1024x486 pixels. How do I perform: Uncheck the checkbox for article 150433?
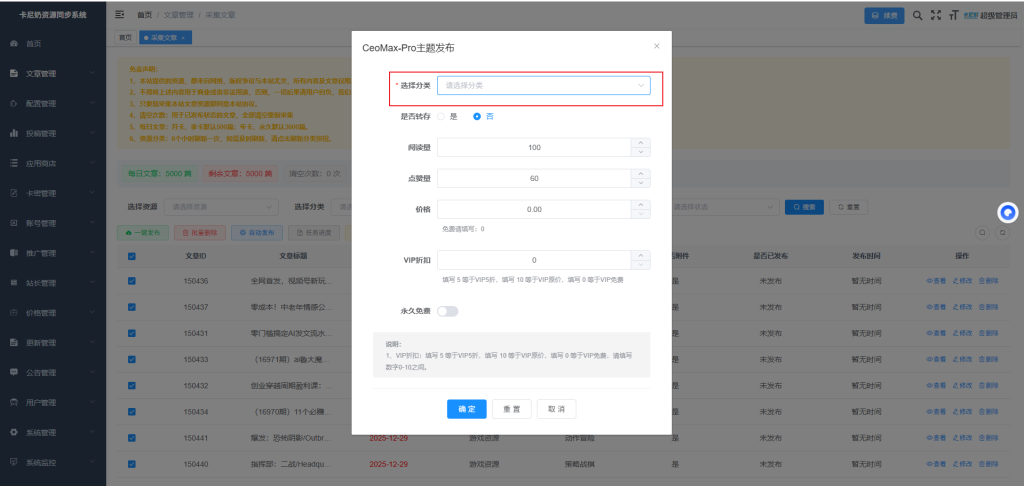(x=132, y=359)
